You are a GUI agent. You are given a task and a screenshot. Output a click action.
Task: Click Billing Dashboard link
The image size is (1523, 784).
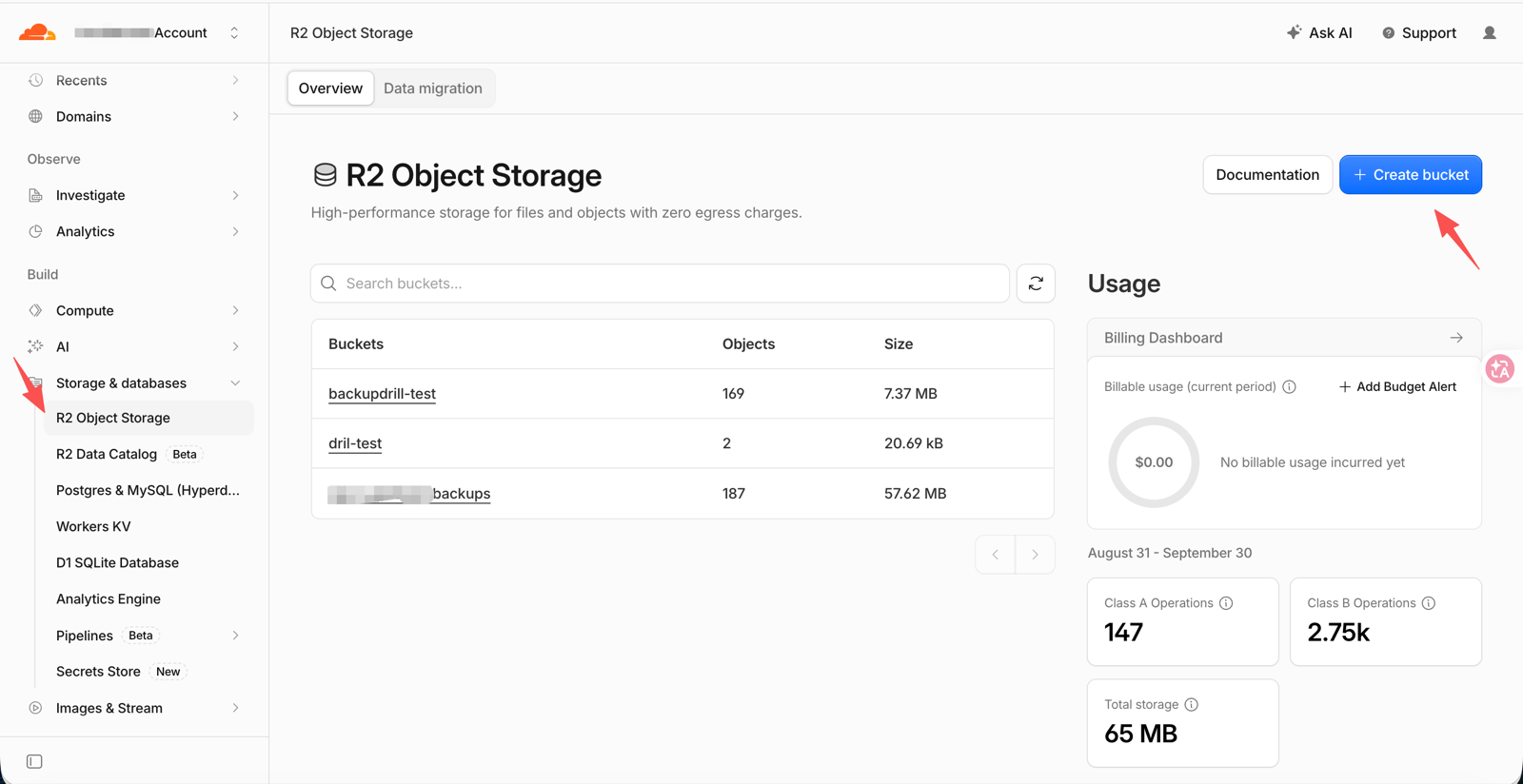click(1163, 338)
